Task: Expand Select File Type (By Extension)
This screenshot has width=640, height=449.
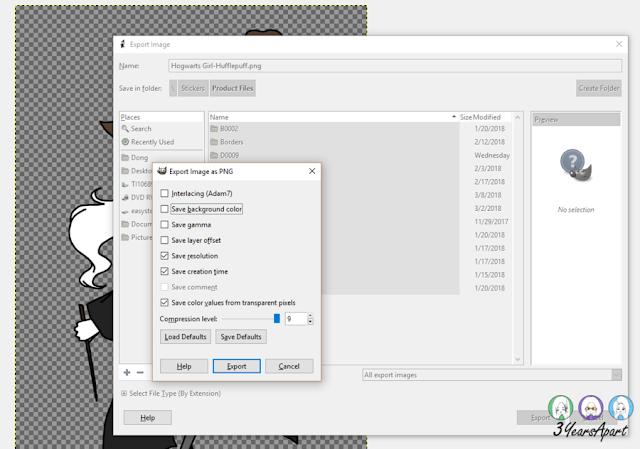Action: 171,393
